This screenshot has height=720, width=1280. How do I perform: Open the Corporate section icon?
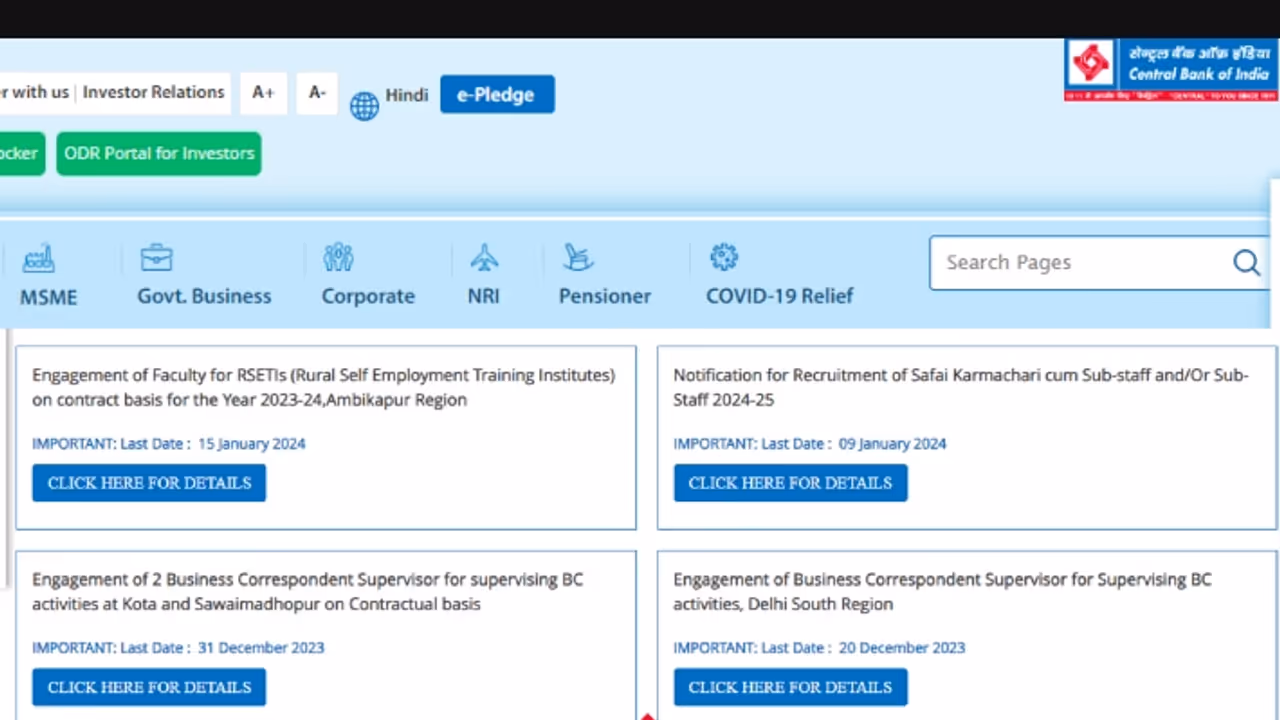coord(338,258)
